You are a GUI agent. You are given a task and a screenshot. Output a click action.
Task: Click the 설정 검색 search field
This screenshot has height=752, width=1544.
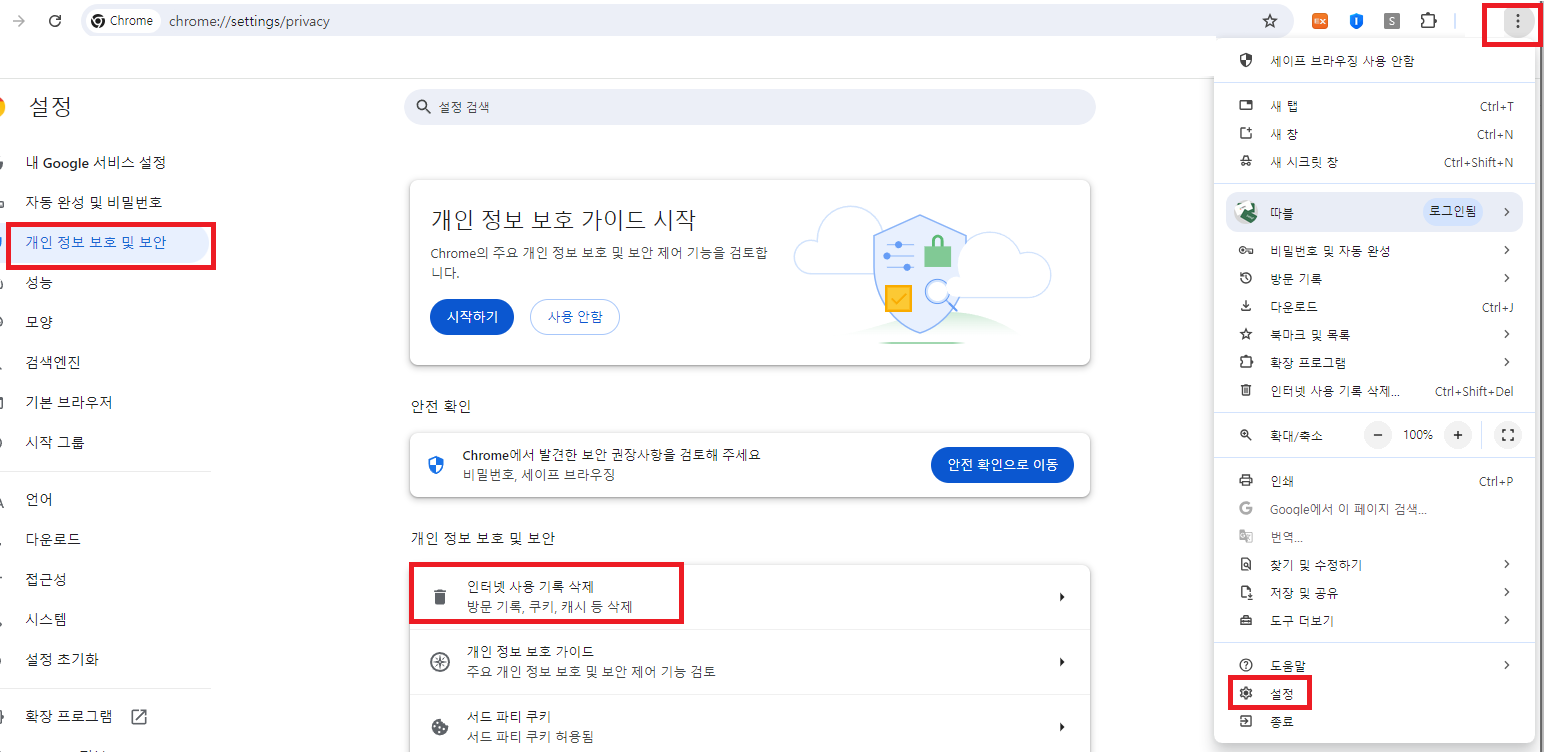pos(750,107)
